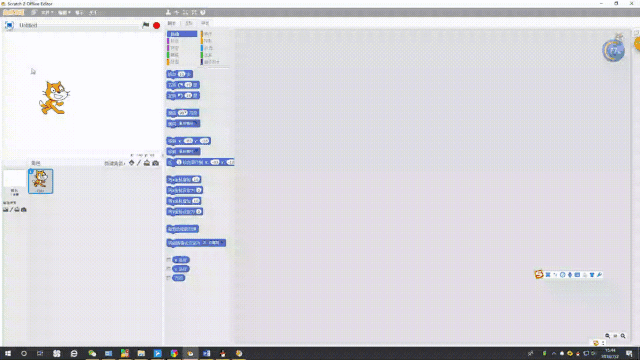Select the duplicate stamp tool in the top toolbar
The image size is (640, 360).
[168, 12]
